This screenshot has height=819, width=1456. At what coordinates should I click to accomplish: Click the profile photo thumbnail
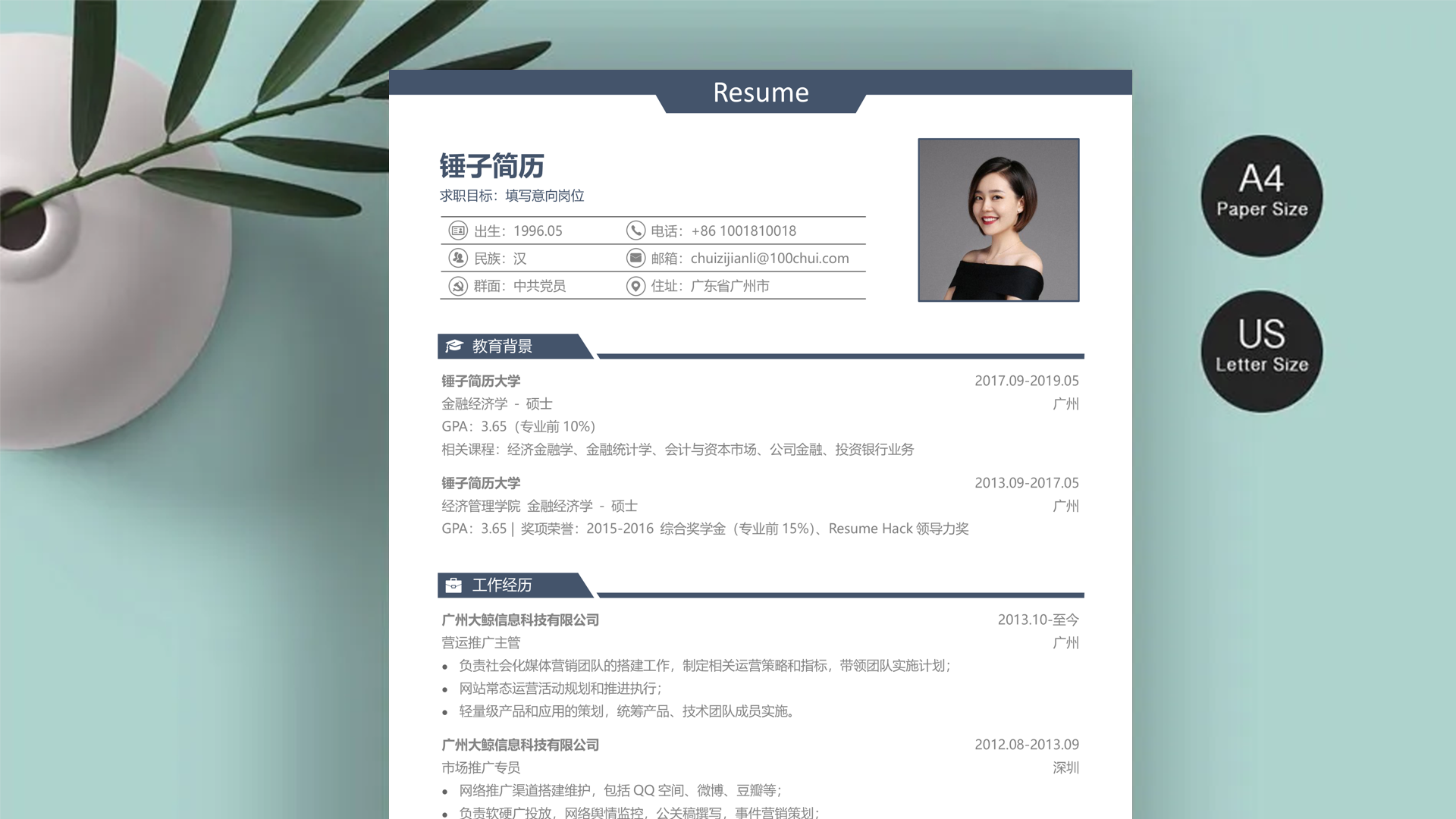(x=999, y=220)
